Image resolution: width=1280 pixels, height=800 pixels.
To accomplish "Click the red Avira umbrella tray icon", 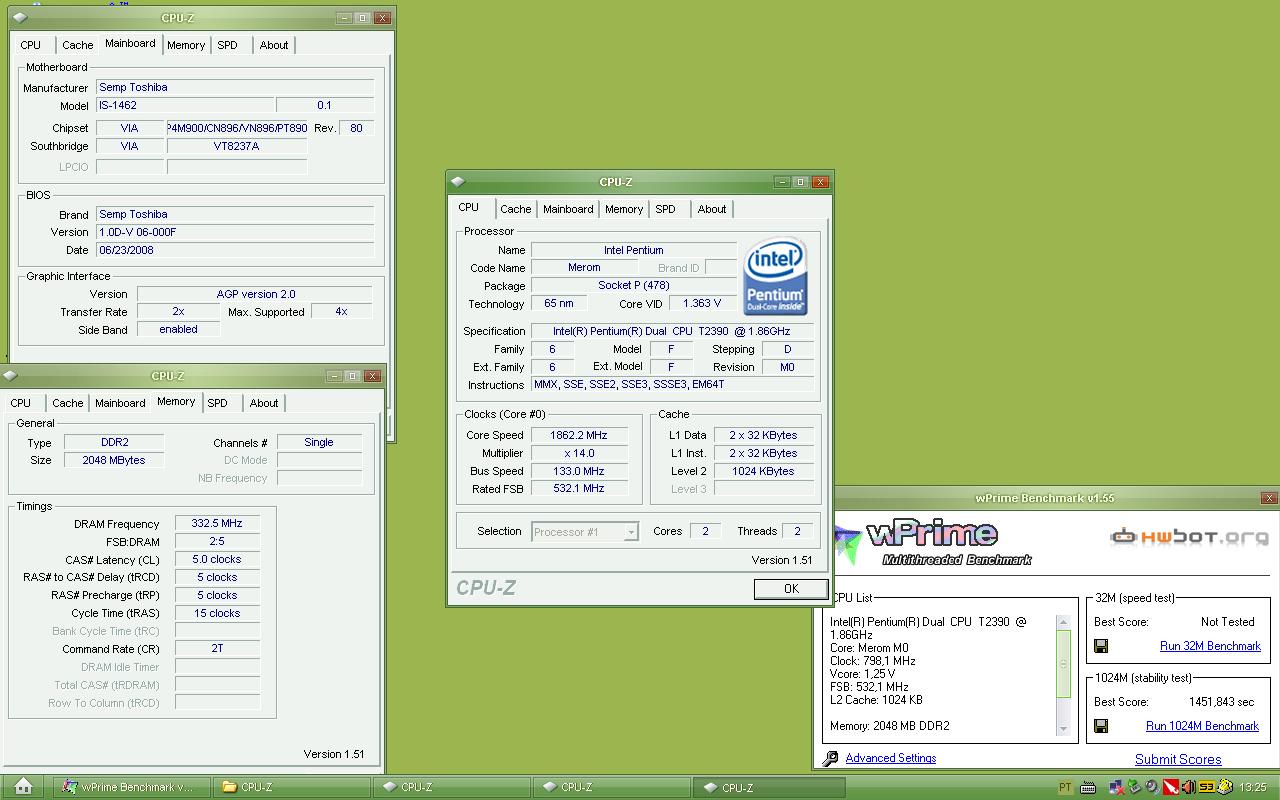I will 1171,787.
